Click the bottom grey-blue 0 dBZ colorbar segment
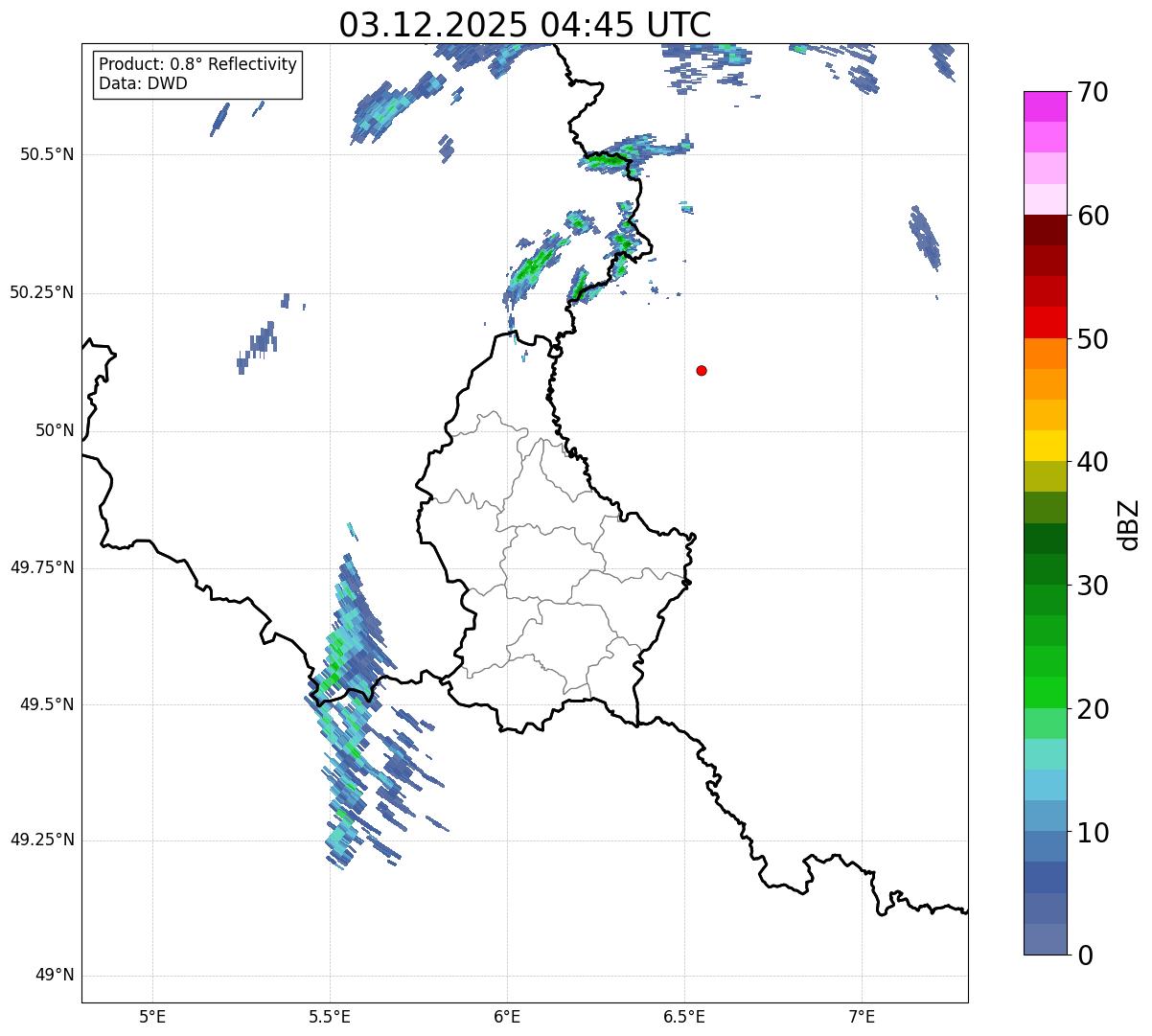This screenshot has height=1036, width=1152. click(1046, 939)
